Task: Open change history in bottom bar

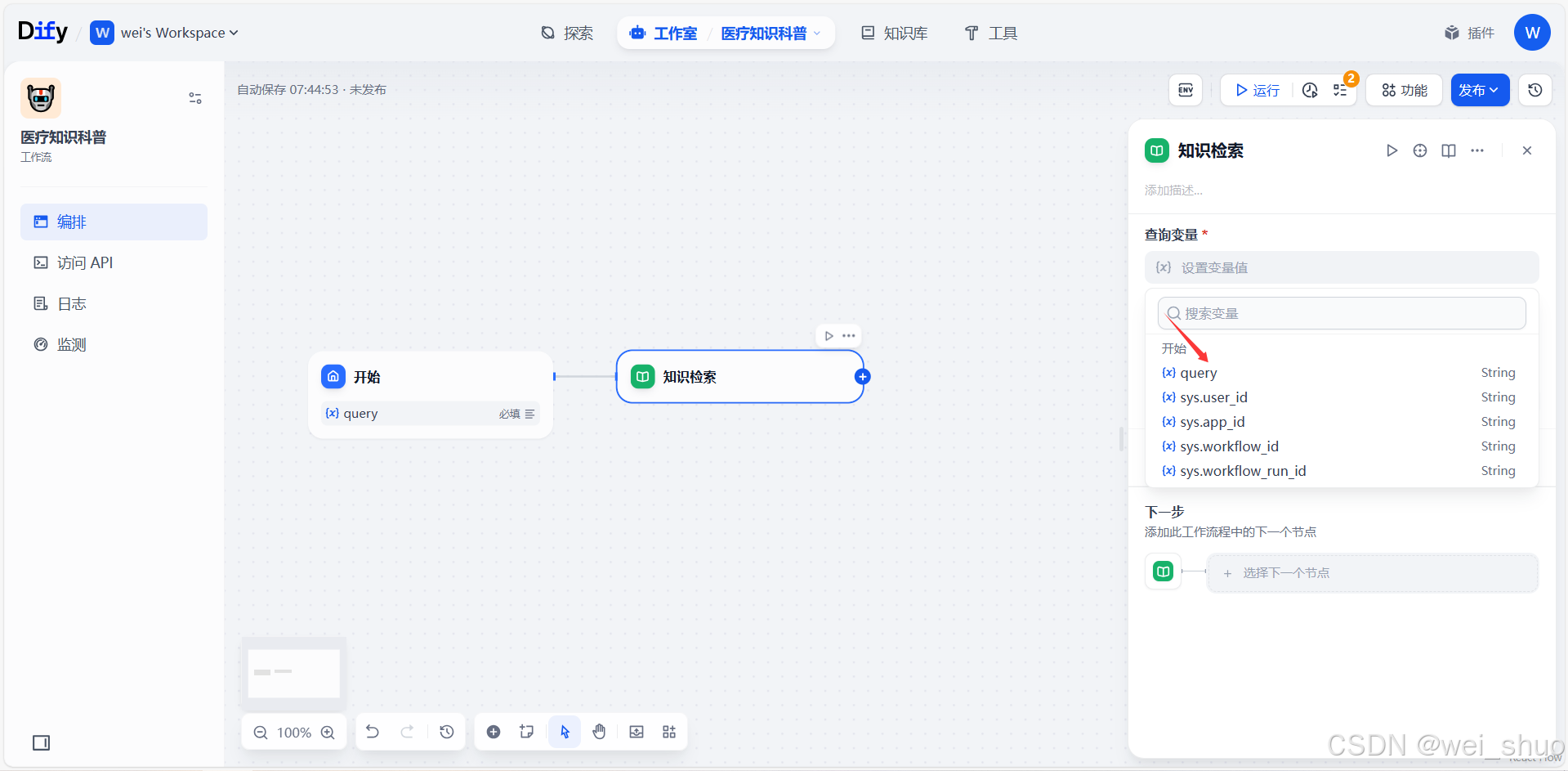Action: (x=446, y=732)
